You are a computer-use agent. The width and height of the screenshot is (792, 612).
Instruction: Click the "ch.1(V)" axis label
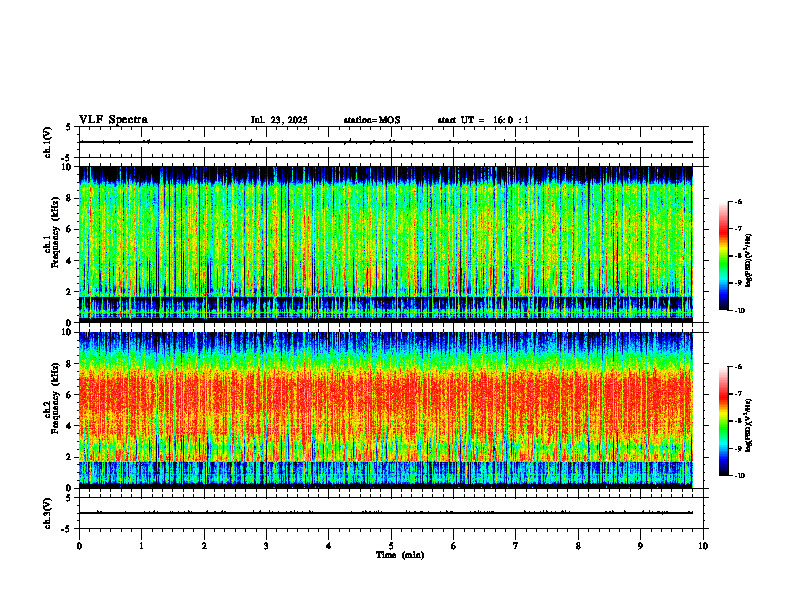(x=47, y=142)
